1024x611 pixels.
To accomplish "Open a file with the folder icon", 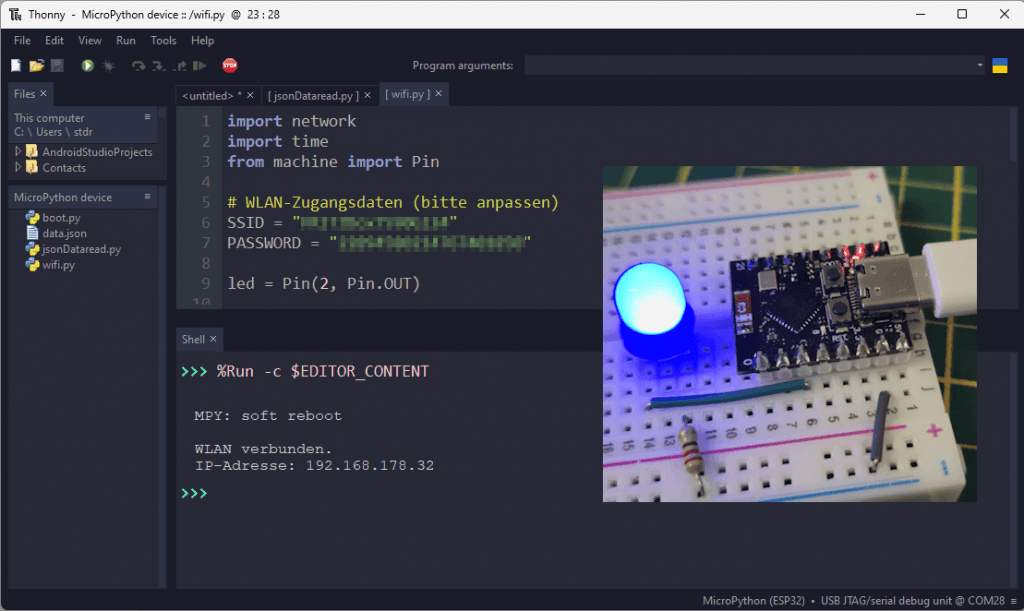I will coord(36,65).
